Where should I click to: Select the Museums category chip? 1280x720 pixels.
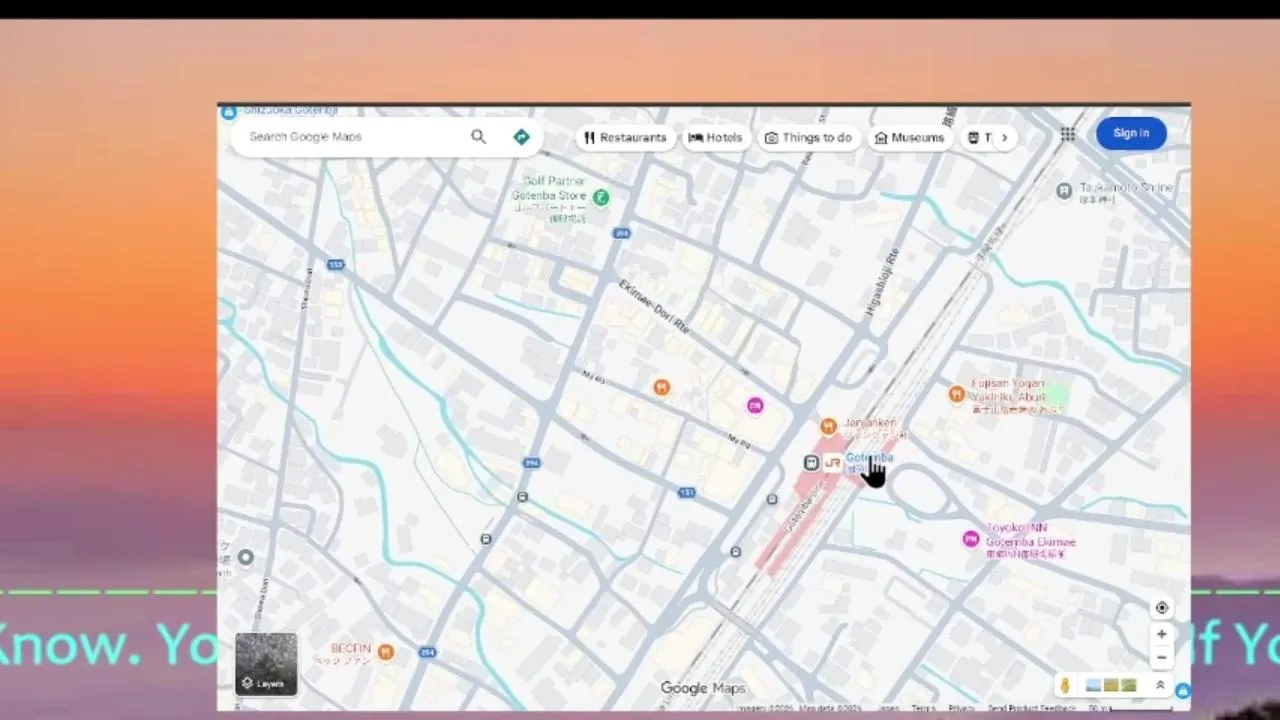point(909,138)
